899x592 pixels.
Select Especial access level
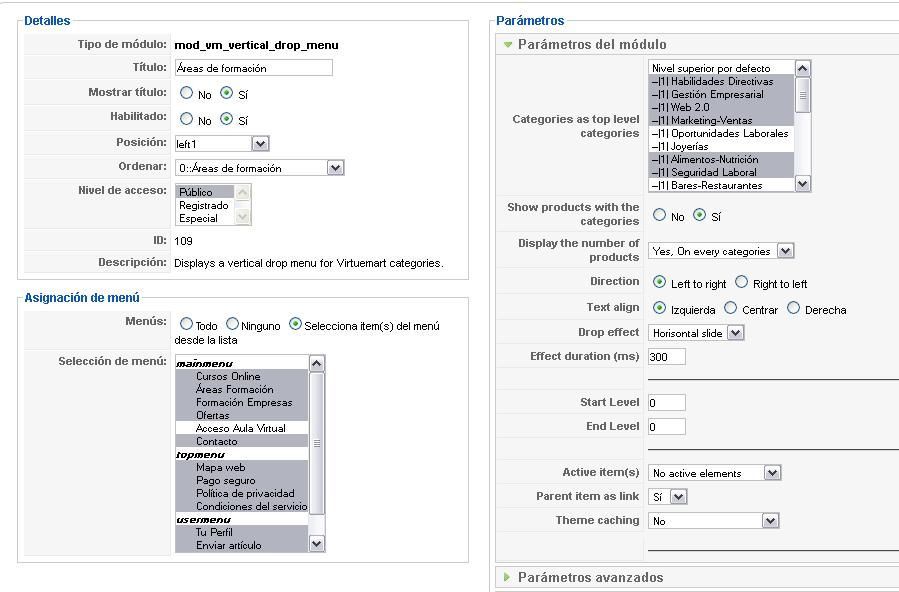(x=205, y=218)
